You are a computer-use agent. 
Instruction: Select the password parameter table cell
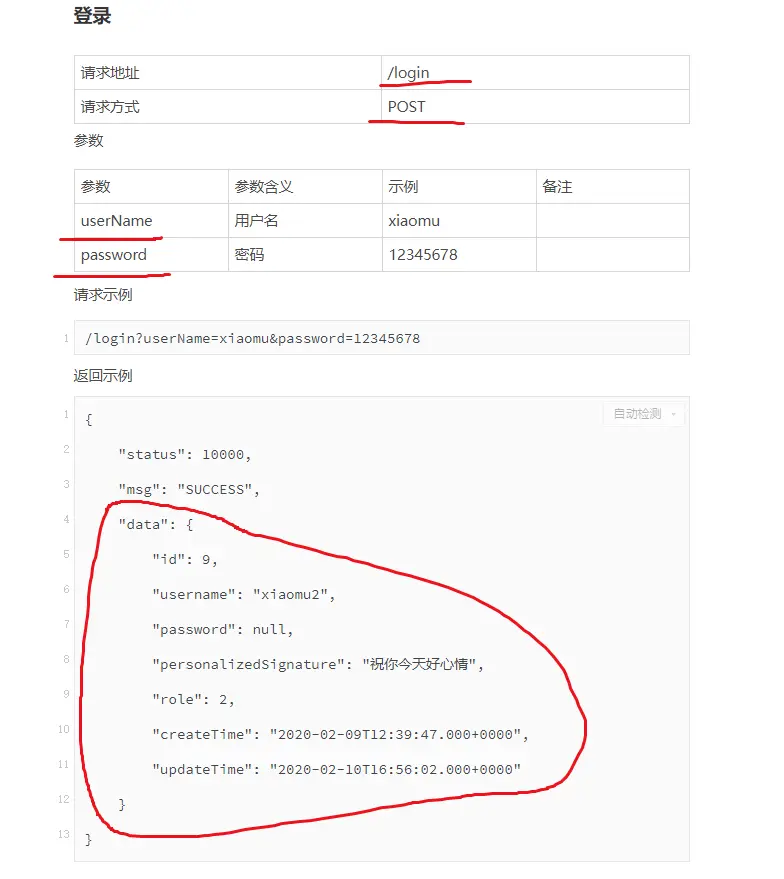tap(151, 255)
